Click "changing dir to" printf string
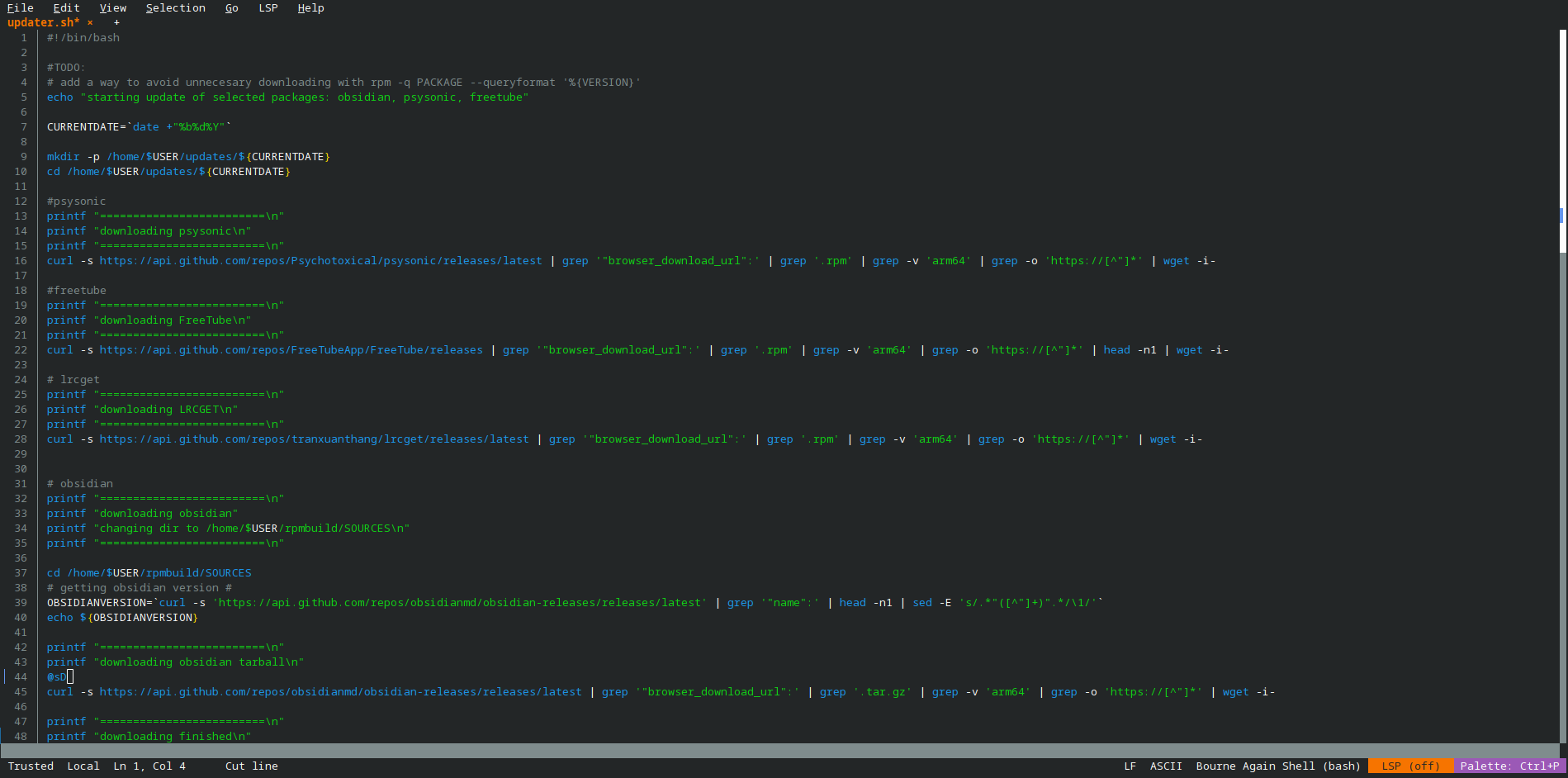The height and width of the screenshot is (778, 1568). pyautogui.click(x=252, y=528)
